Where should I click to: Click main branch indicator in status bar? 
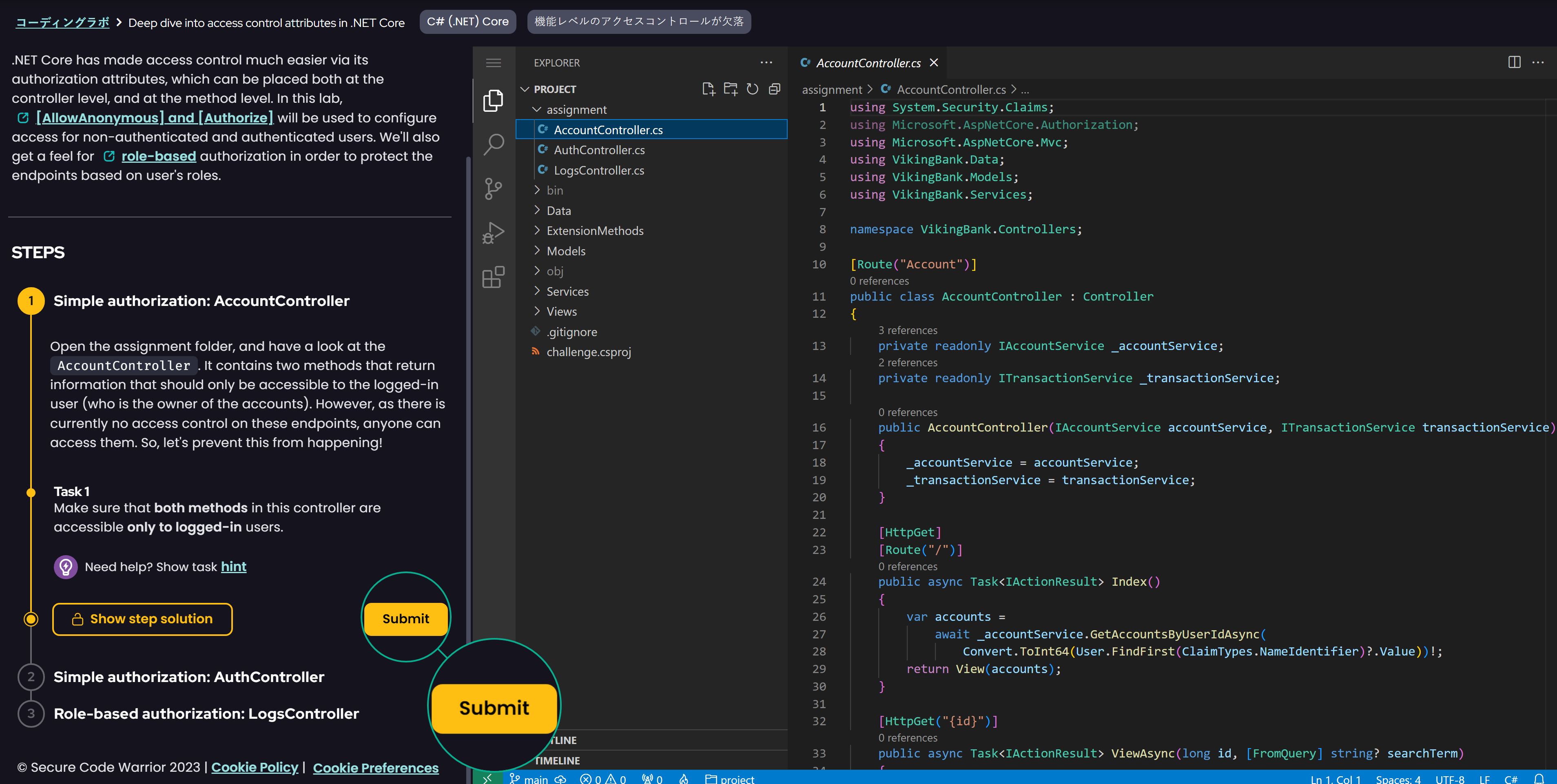[x=528, y=779]
